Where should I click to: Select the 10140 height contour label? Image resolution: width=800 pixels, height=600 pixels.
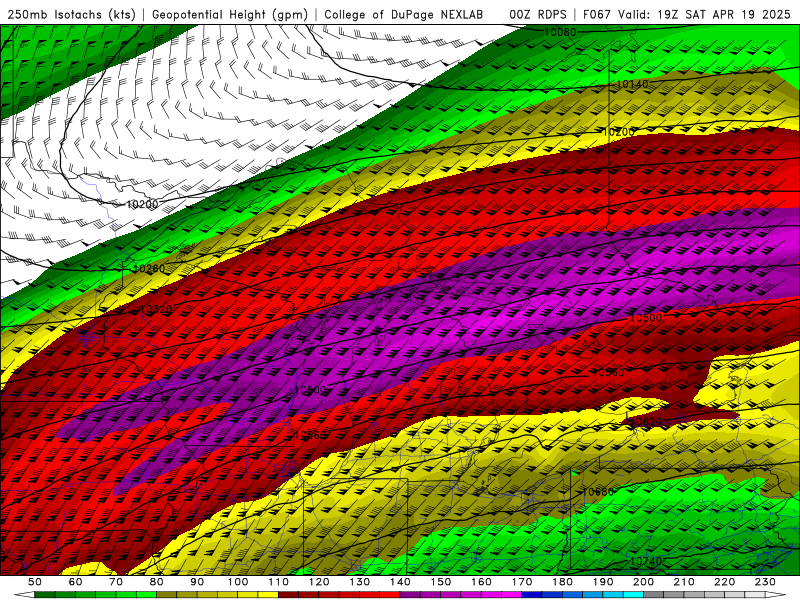(632, 84)
